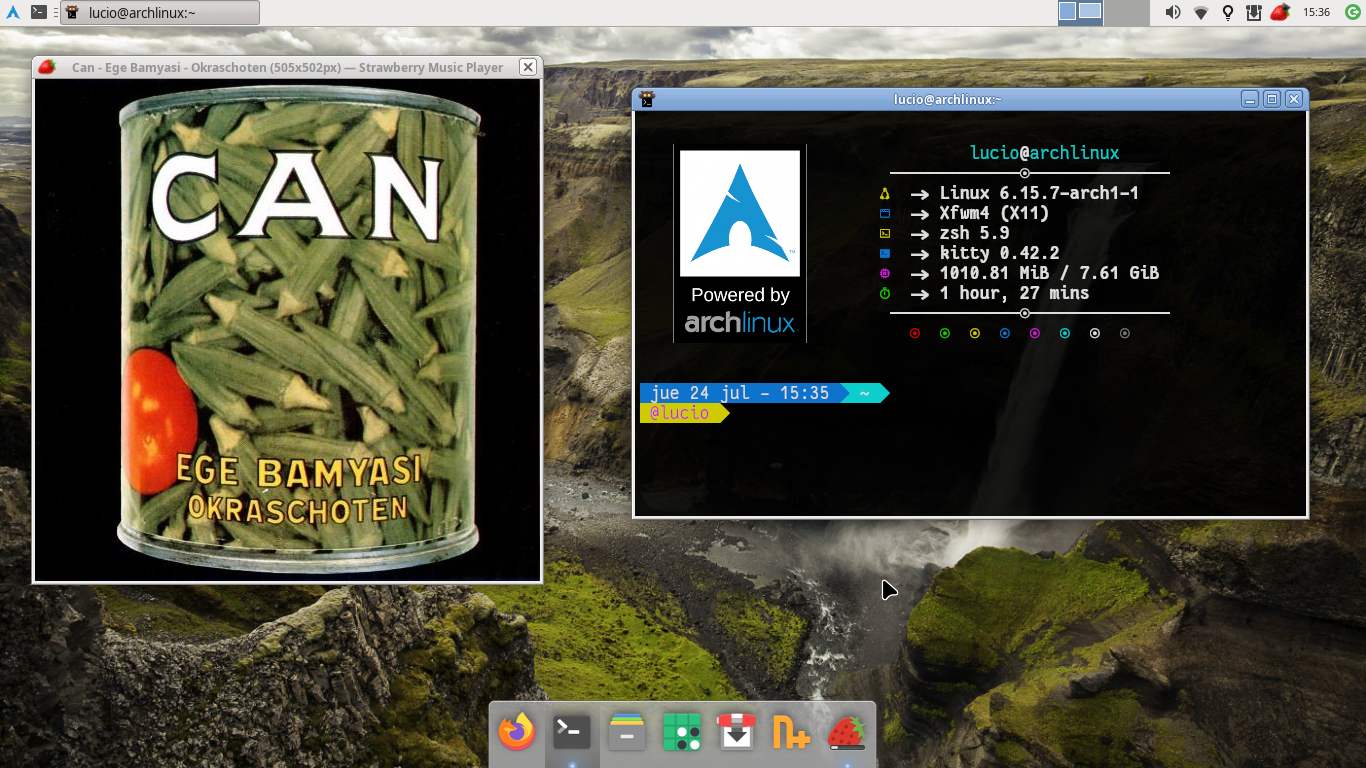Click the strawberry icon in cover window titlebar
1366x768 pixels.
(x=46, y=67)
